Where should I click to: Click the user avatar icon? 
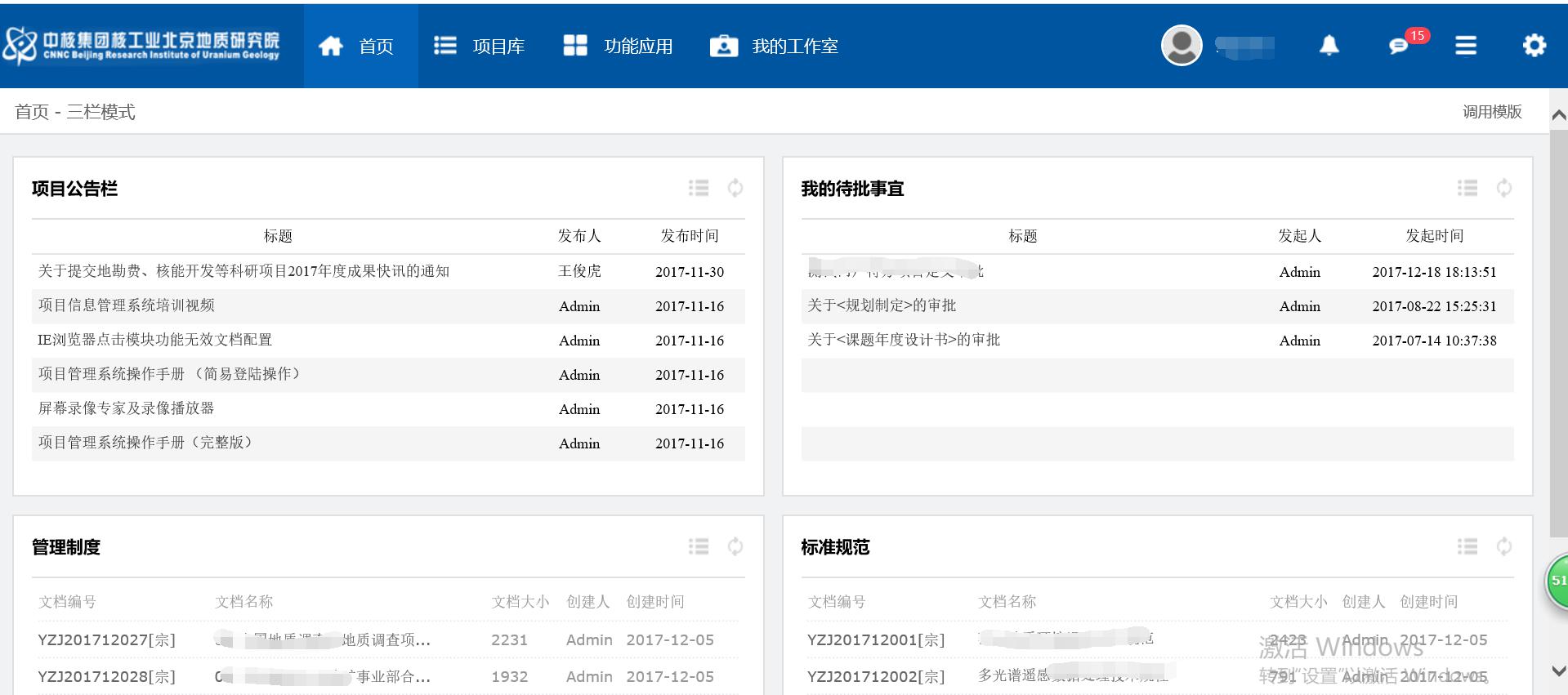click(x=1182, y=46)
